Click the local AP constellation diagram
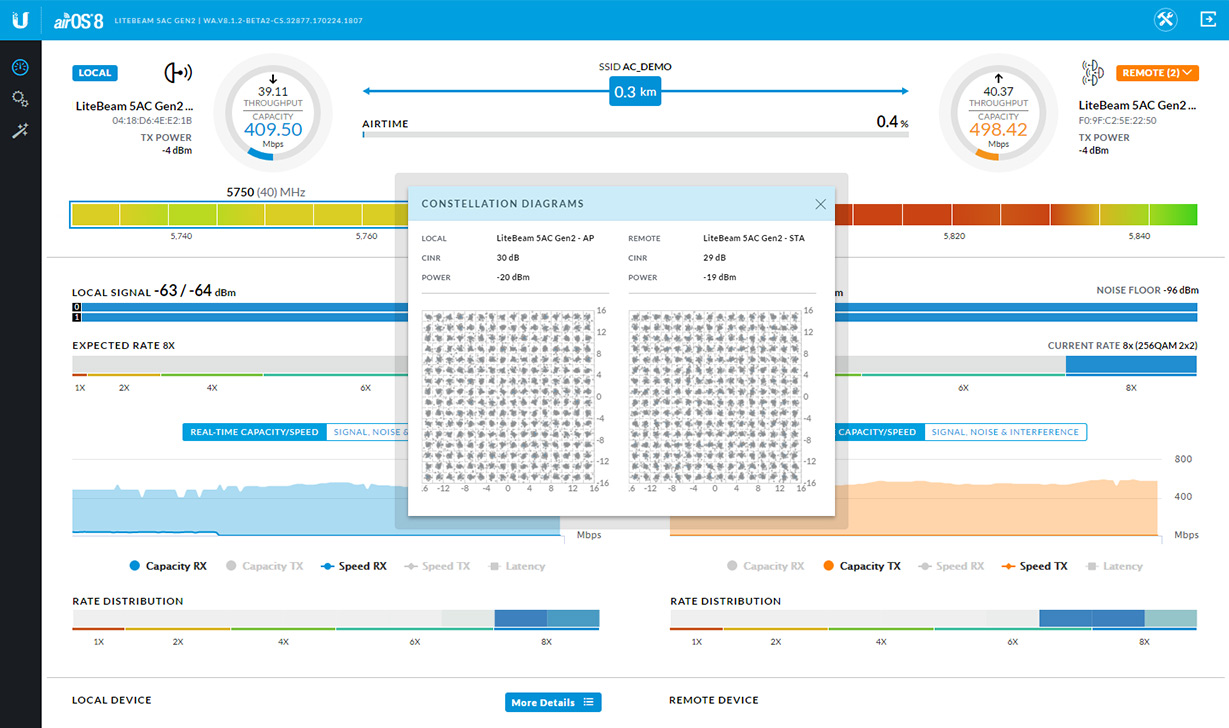This screenshot has height=728, width=1229. pos(507,396)
